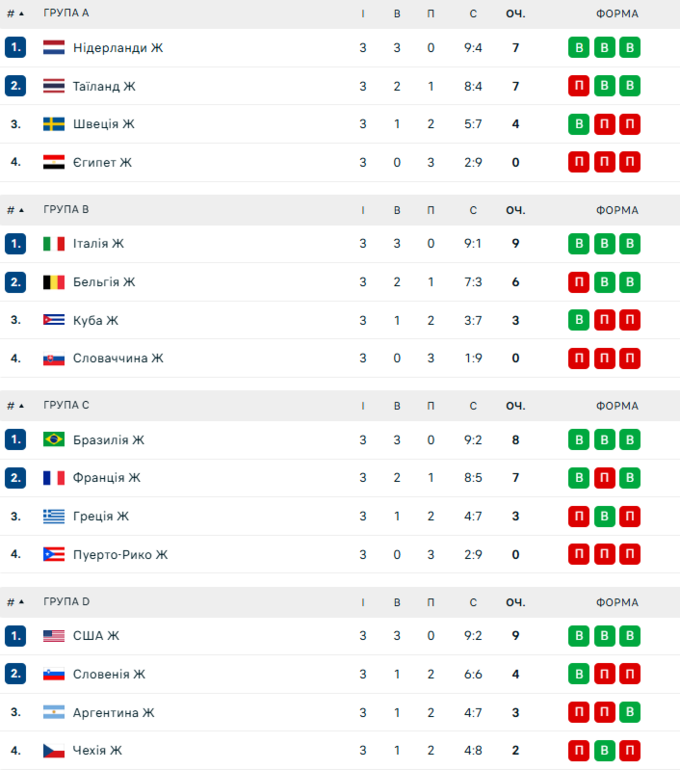Click the Brazil flag icon
Screen dimensions: 680x770
click(x=54, y=440)
